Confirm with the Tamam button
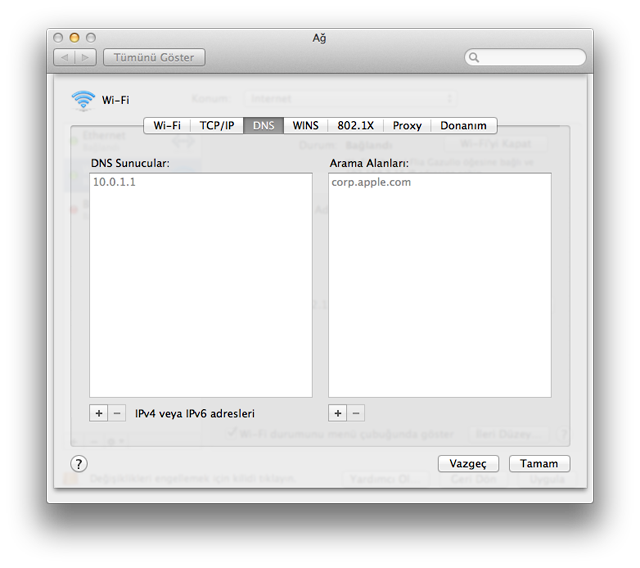Image resolution: width=640 pixels, height=568 pixels. pyautogui.click(x=539, y=464)
